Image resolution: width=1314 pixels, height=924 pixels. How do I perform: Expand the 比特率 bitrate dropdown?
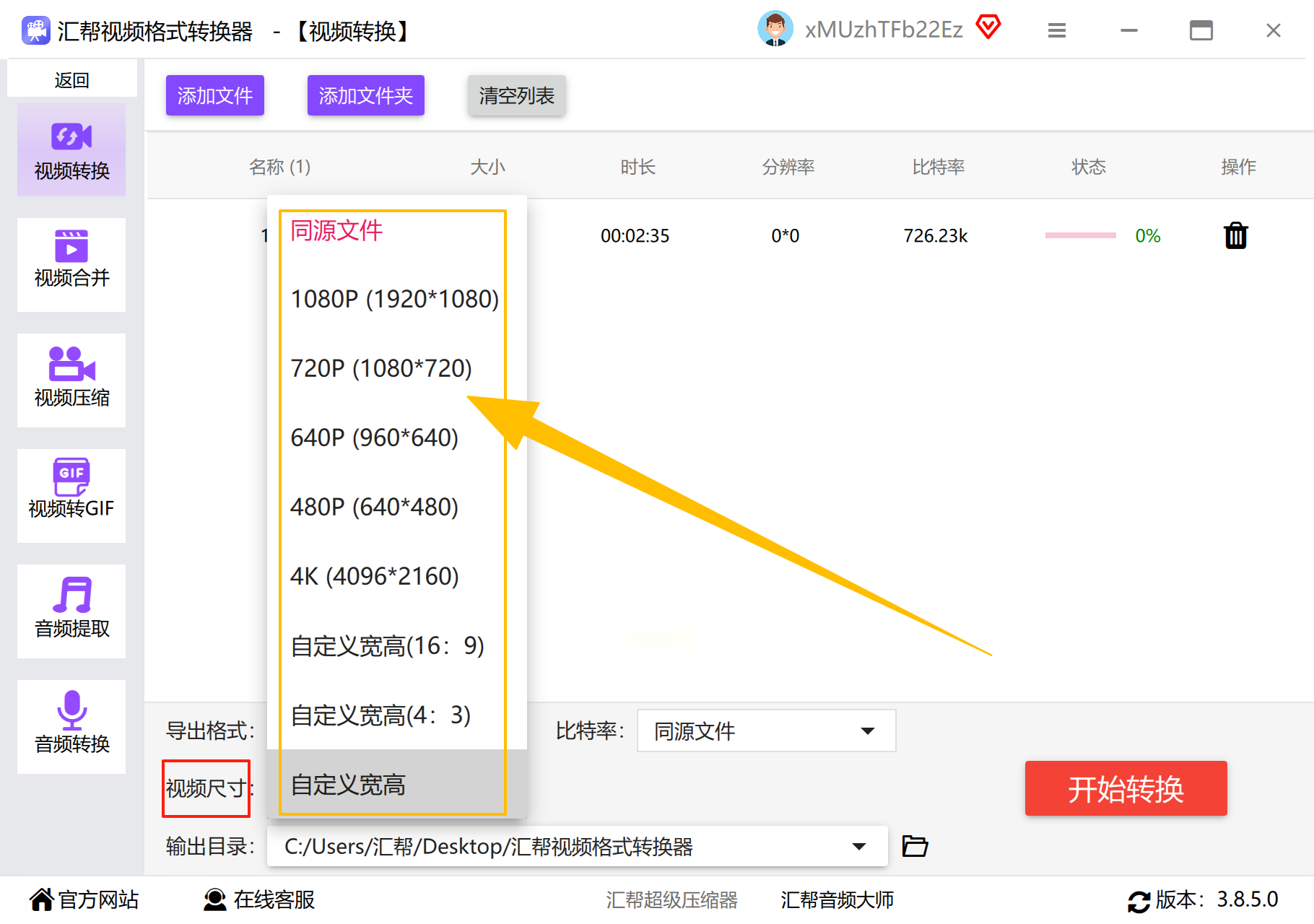click(x=766, y=731)
